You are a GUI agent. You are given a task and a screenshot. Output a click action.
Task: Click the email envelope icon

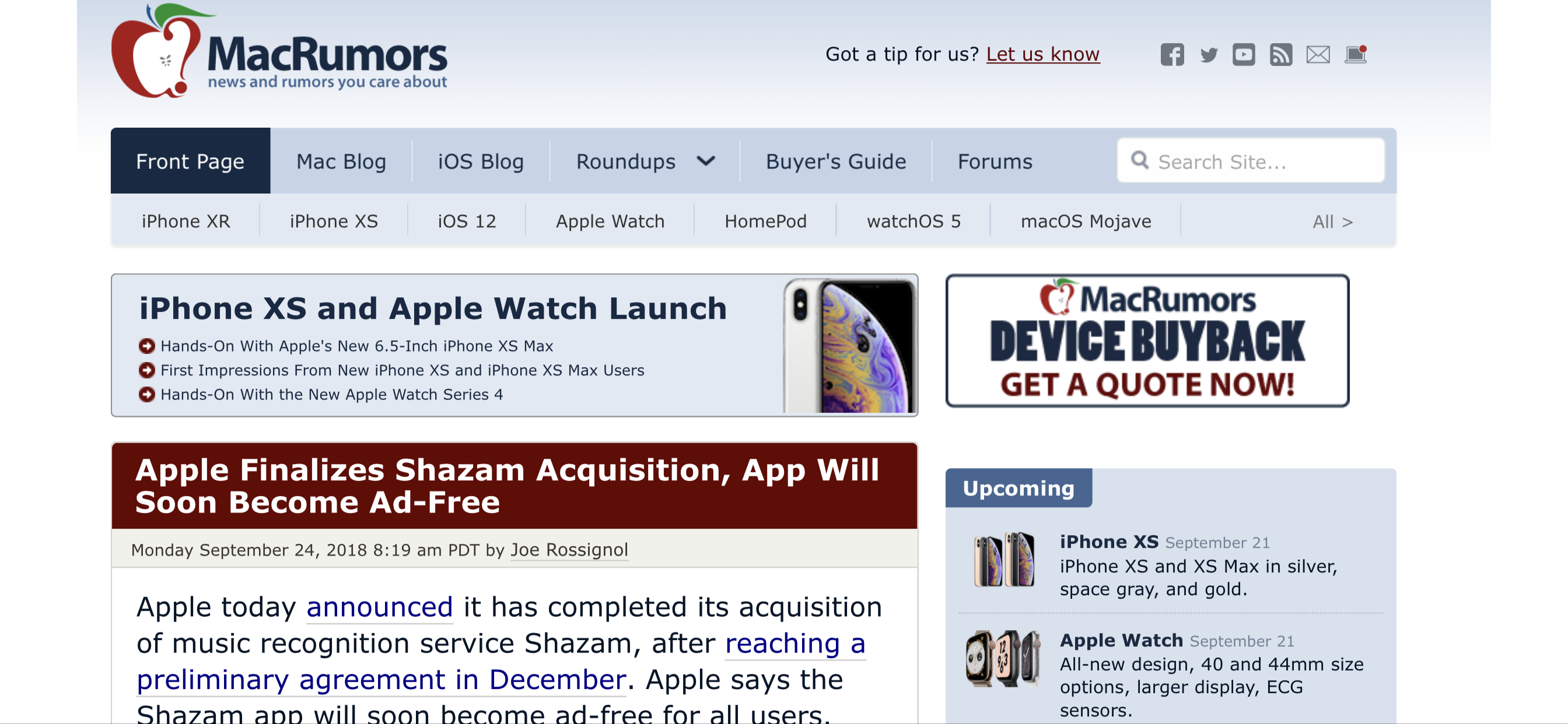pos(1318,55)
